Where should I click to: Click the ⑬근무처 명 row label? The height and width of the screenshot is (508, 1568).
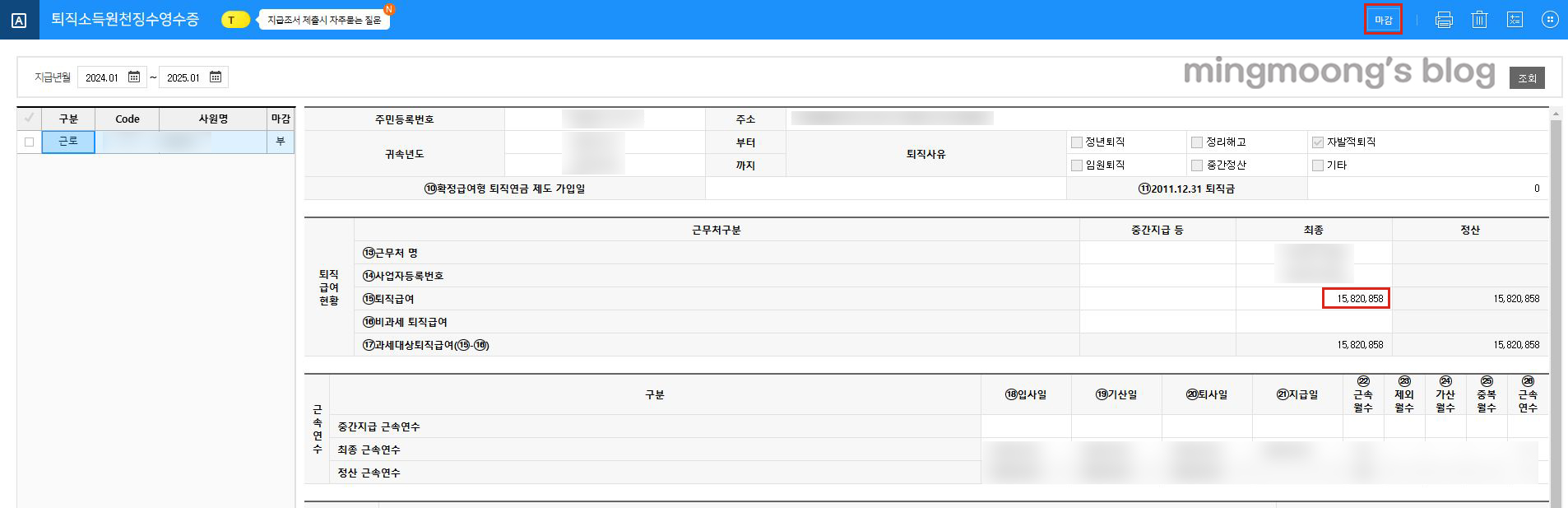(x=390, y=253)
